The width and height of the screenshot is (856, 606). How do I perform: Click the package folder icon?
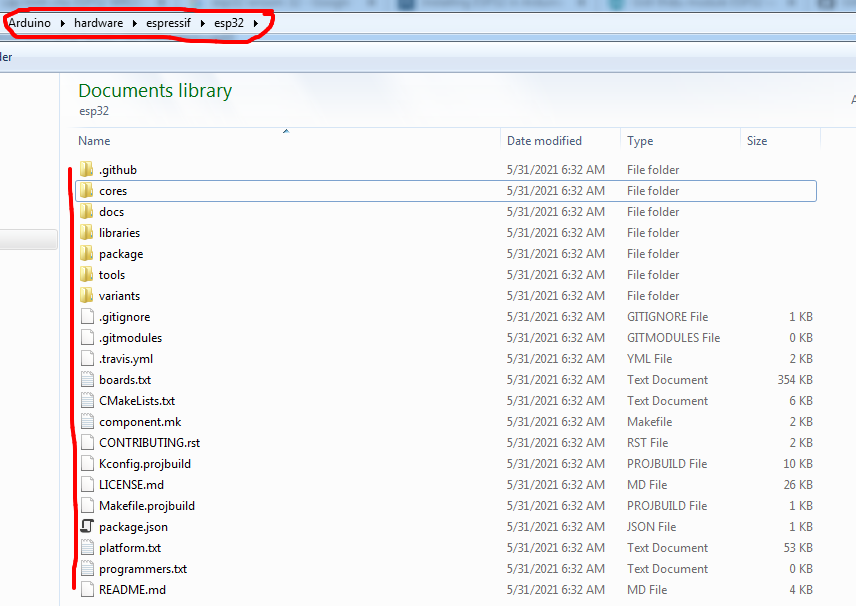87,254
